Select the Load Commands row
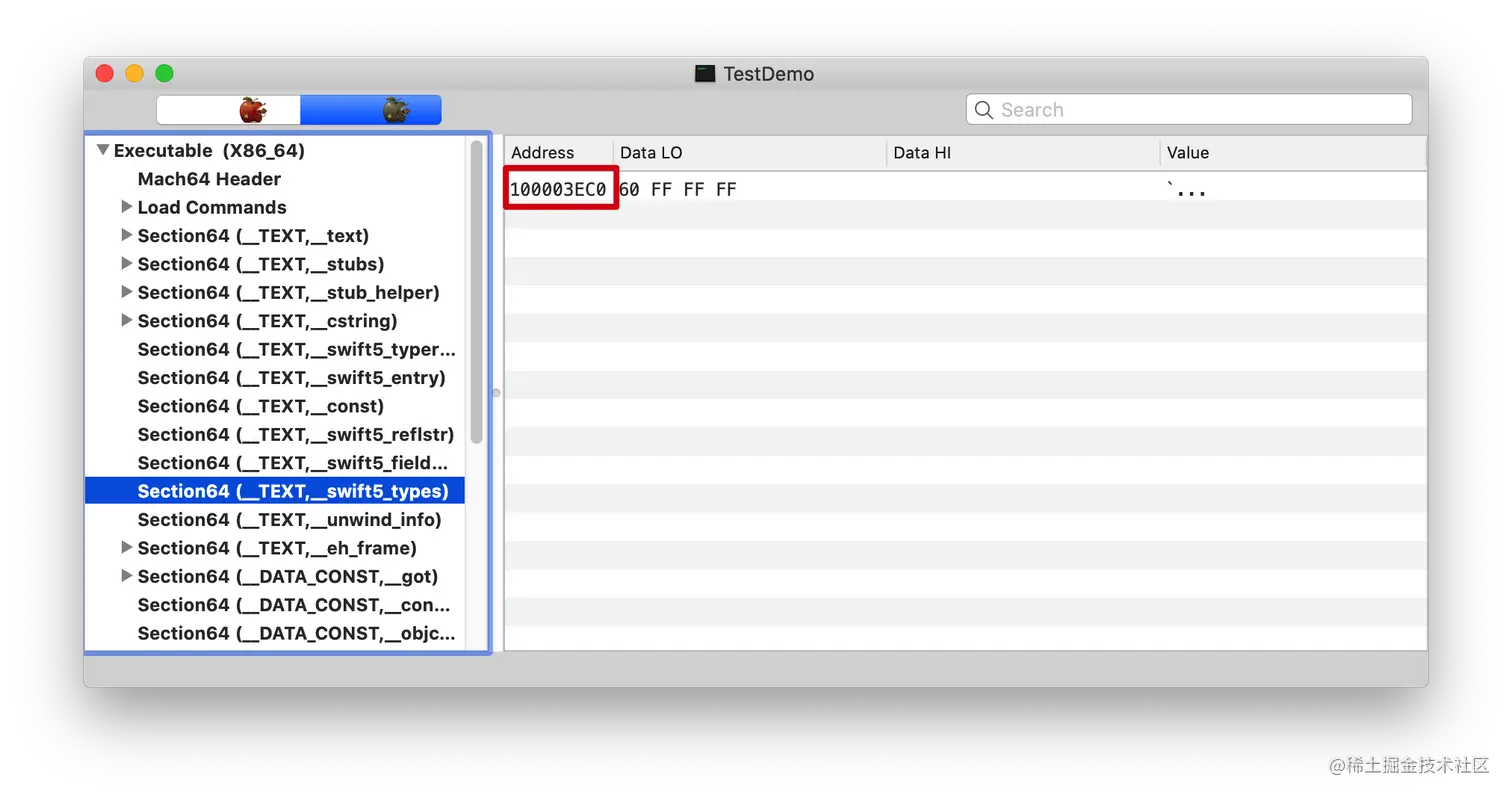 click(275, 207)
